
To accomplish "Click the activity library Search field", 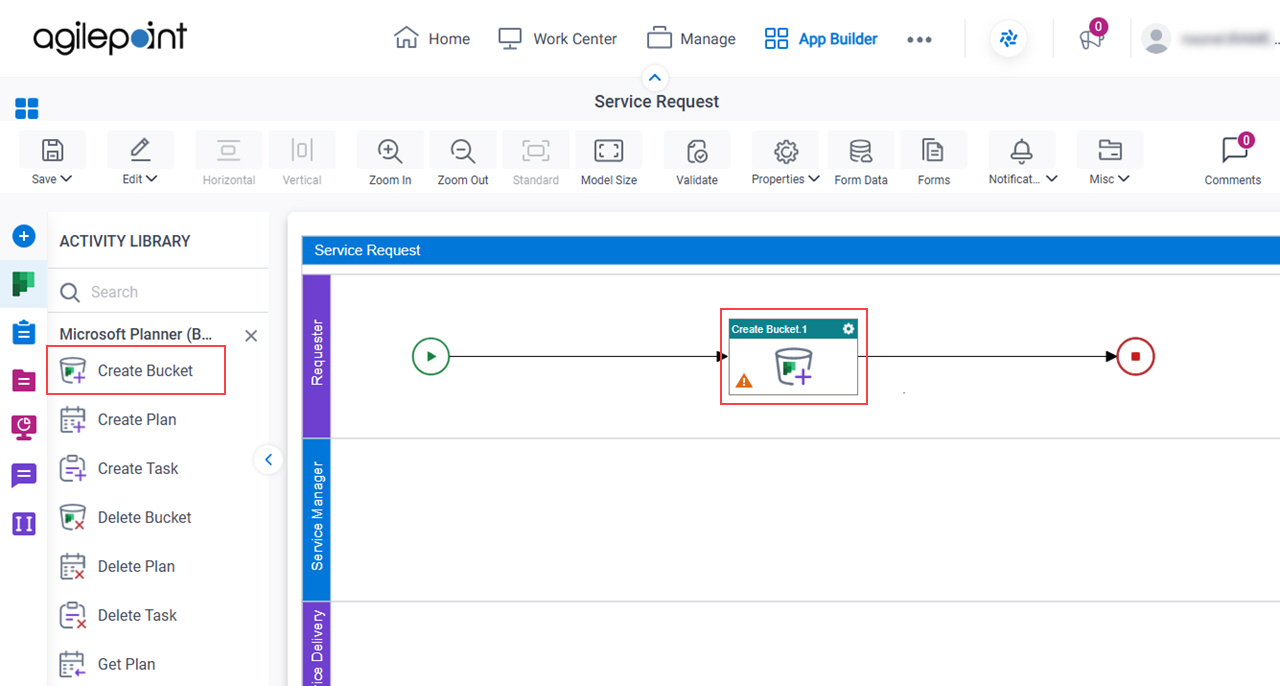I will (158, 292).
